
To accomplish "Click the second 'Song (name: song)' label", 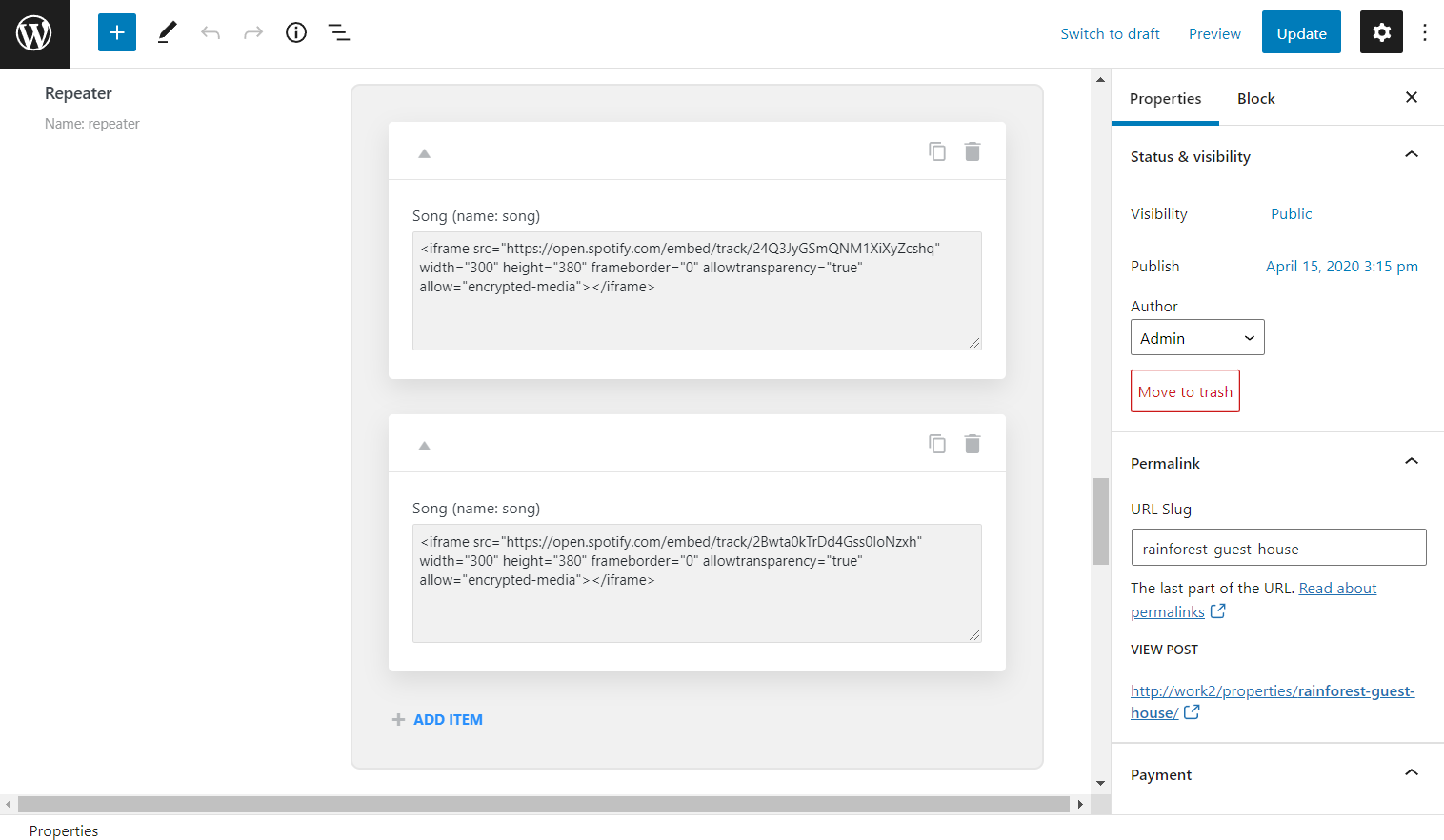I will (x=476, y=509).
